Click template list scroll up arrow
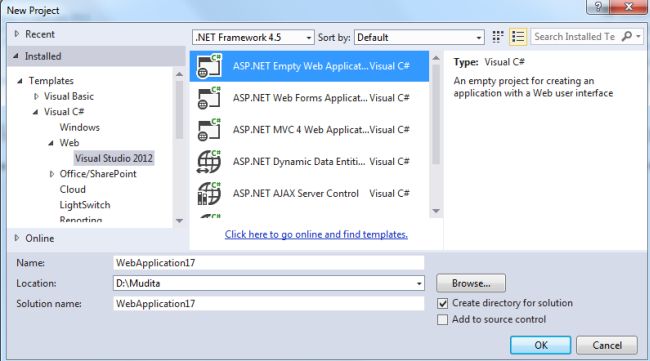 coord(436,58)
